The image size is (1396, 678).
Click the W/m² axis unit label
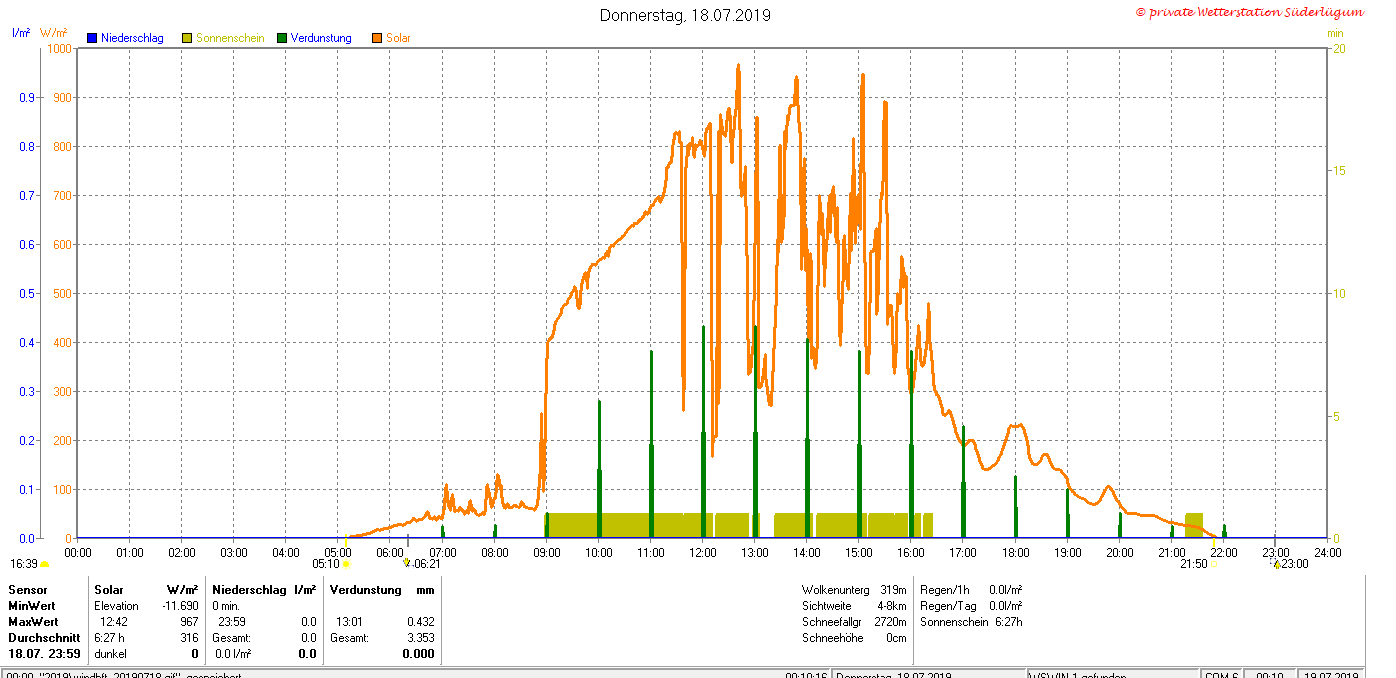54,33
